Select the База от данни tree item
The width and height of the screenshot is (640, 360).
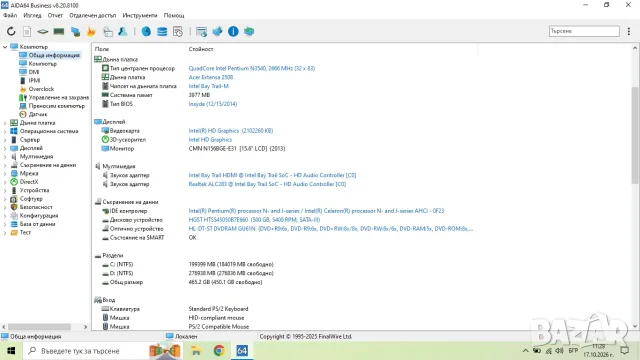click(x=38, y=224)
